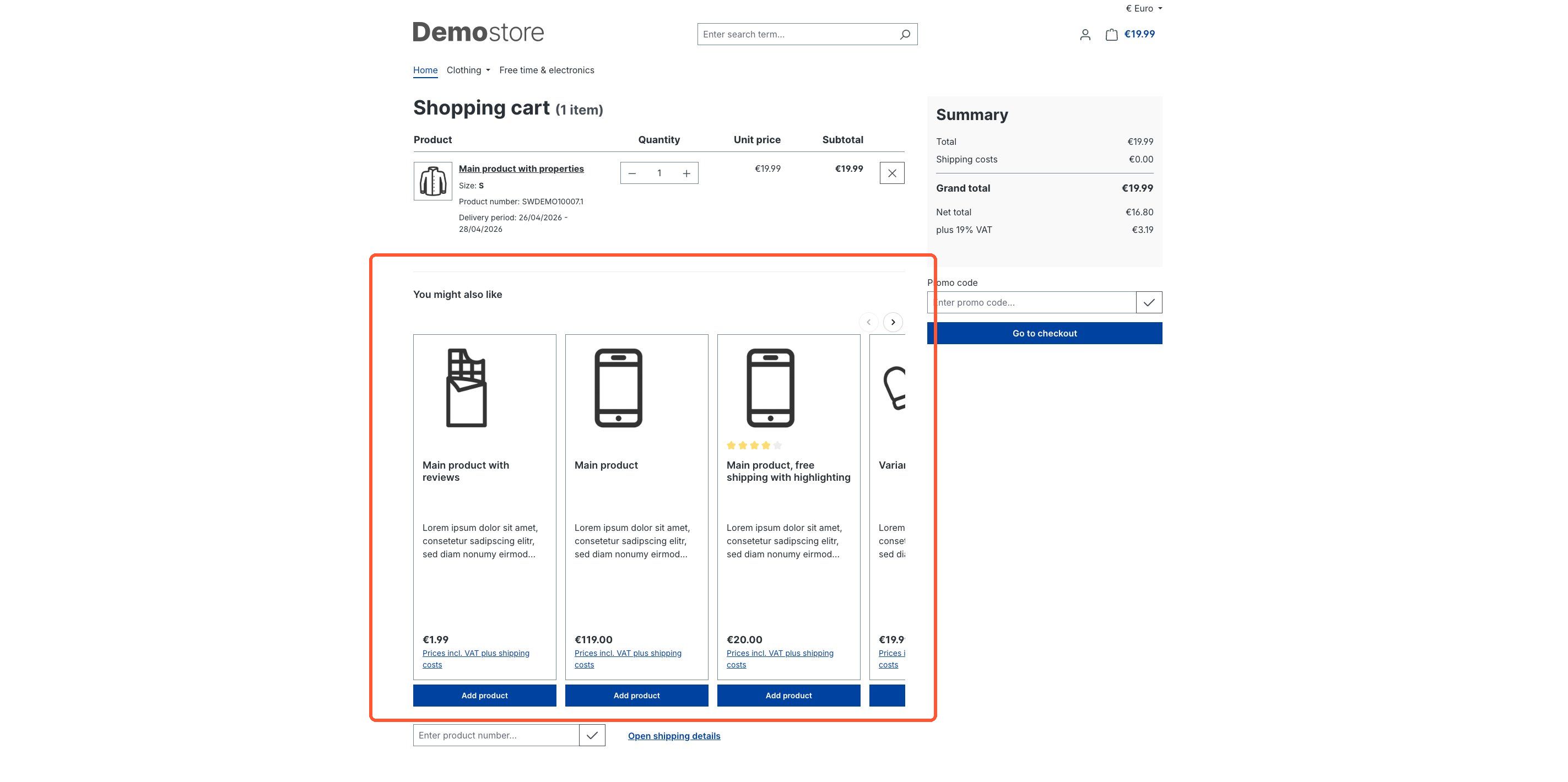The width and height of the screenshot is (1568, 782).
Task: Click the Grand total label
Action: 963,188
